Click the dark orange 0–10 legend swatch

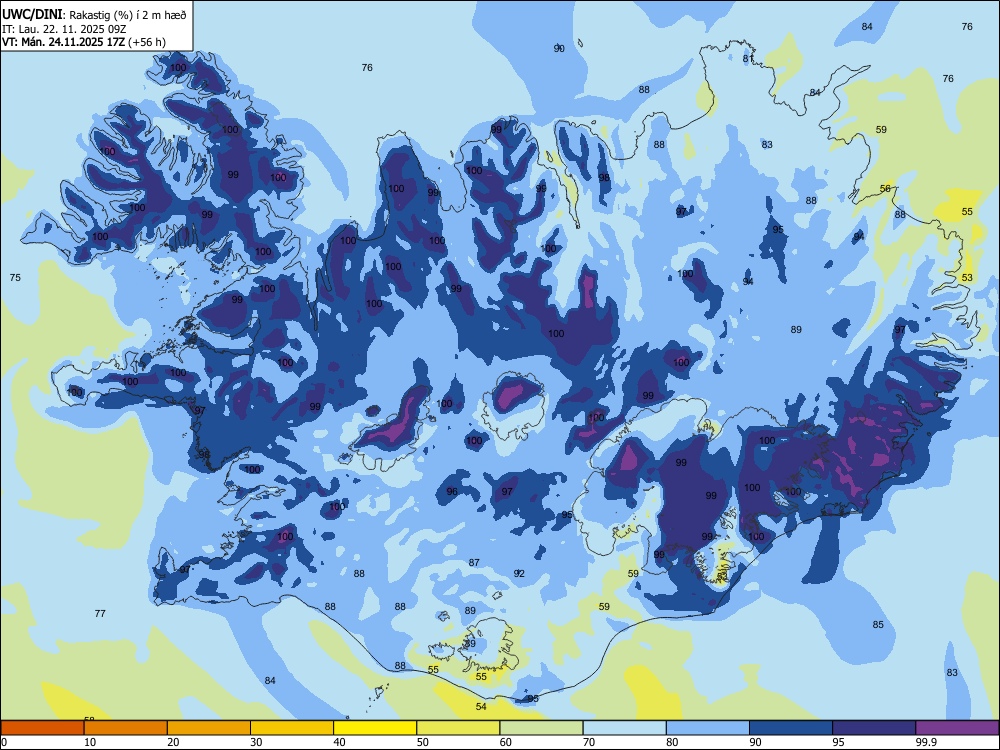(x=42, y=728)
